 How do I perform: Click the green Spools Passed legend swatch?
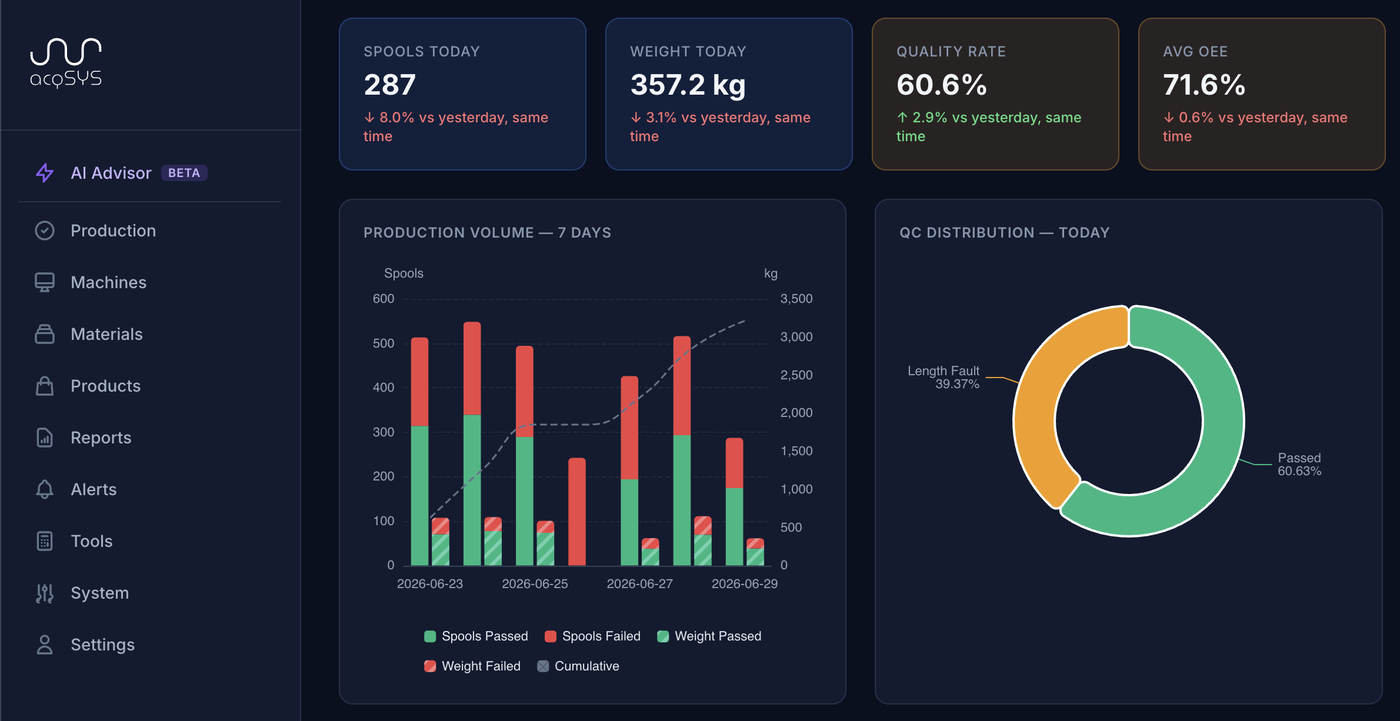[x=430, y=636]
